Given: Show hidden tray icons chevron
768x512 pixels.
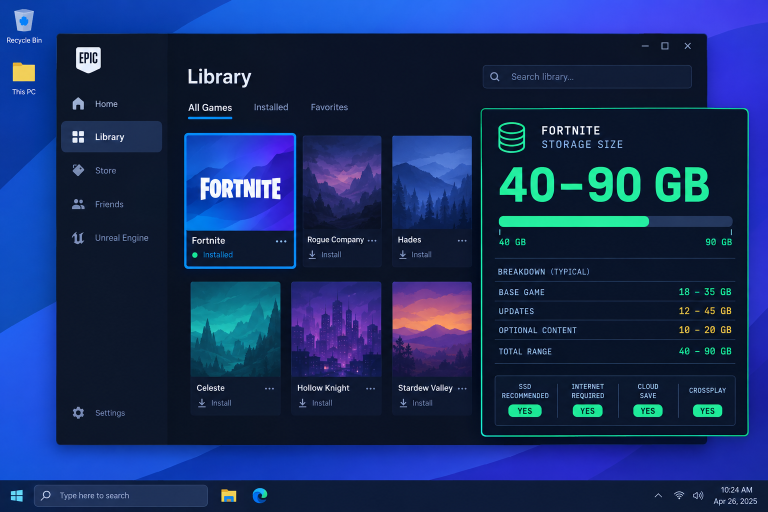Looking at the screenshot, I should point(658,495).
